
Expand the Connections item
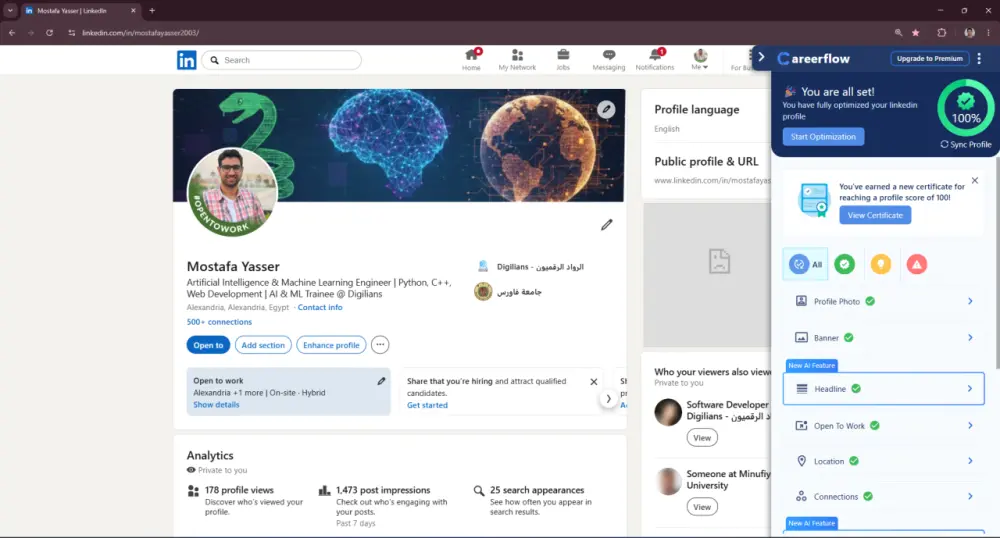click(x=884, y=497)
